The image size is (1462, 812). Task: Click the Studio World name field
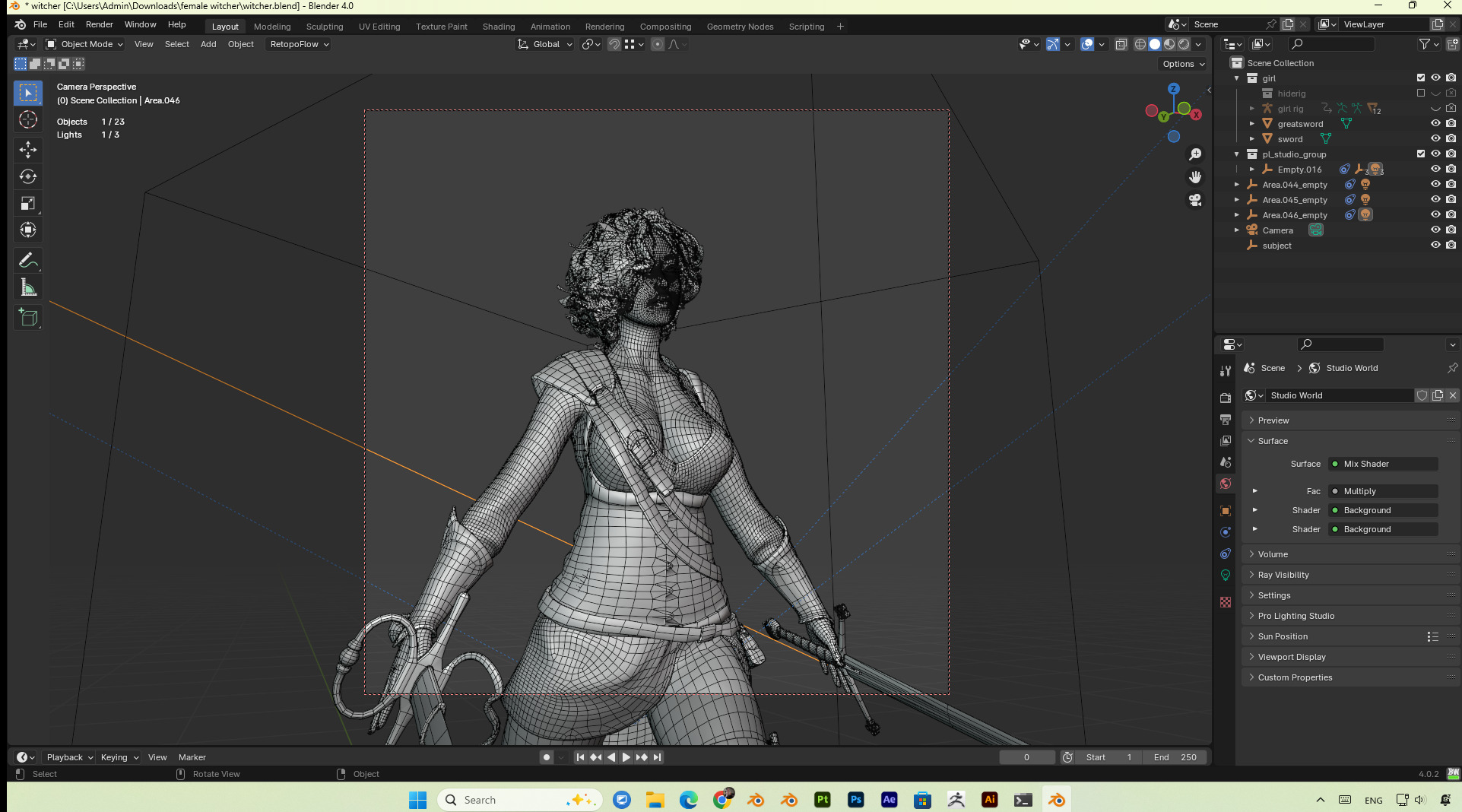(1340, 395)
